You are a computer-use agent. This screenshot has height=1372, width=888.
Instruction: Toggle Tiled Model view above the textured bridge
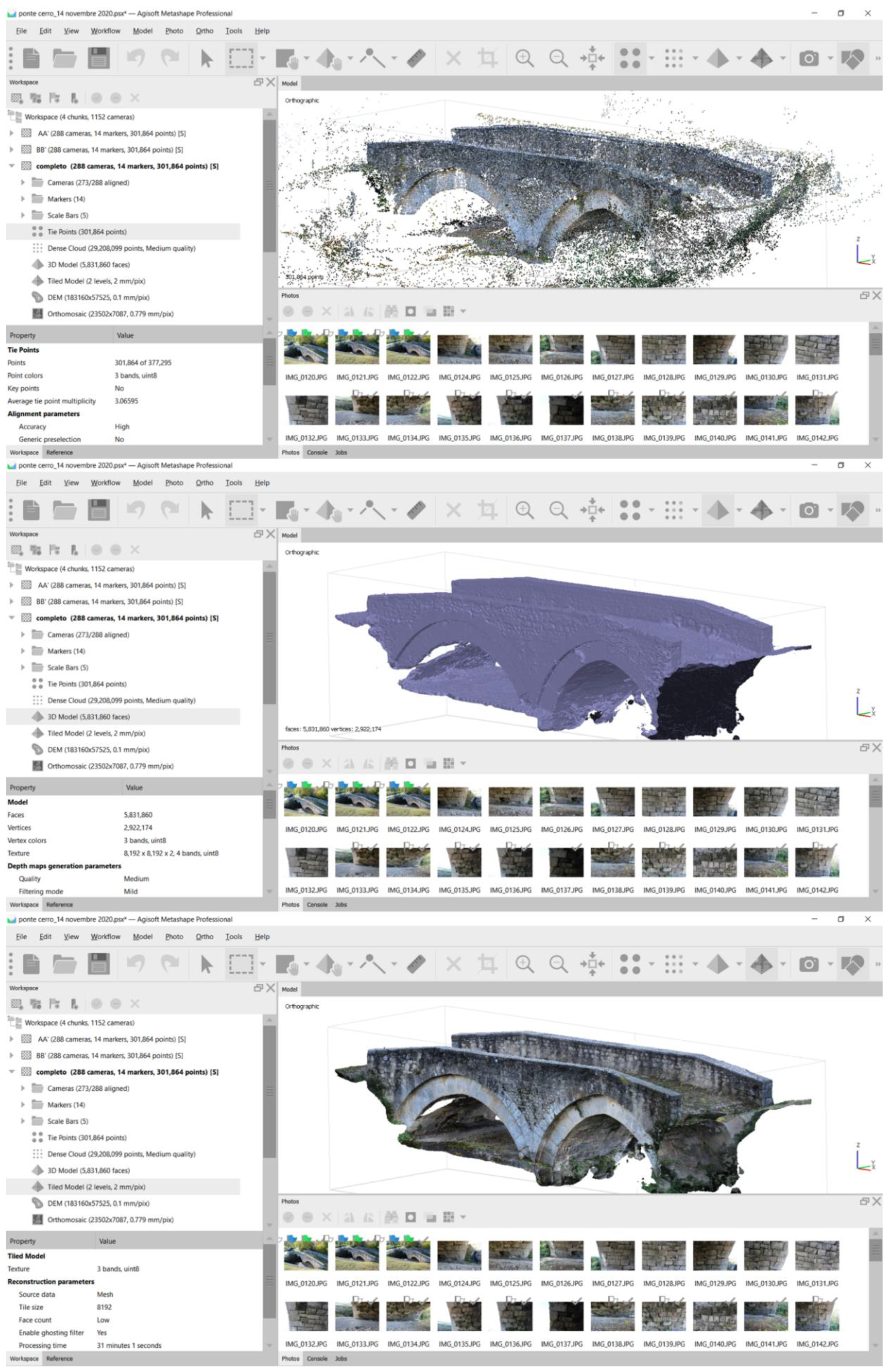761,964
